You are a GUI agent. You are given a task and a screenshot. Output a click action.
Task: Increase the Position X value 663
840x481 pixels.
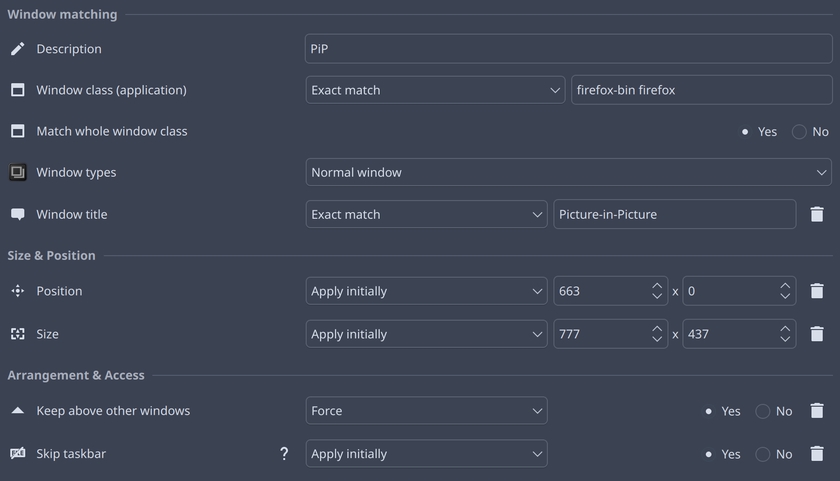pos(657,285)
